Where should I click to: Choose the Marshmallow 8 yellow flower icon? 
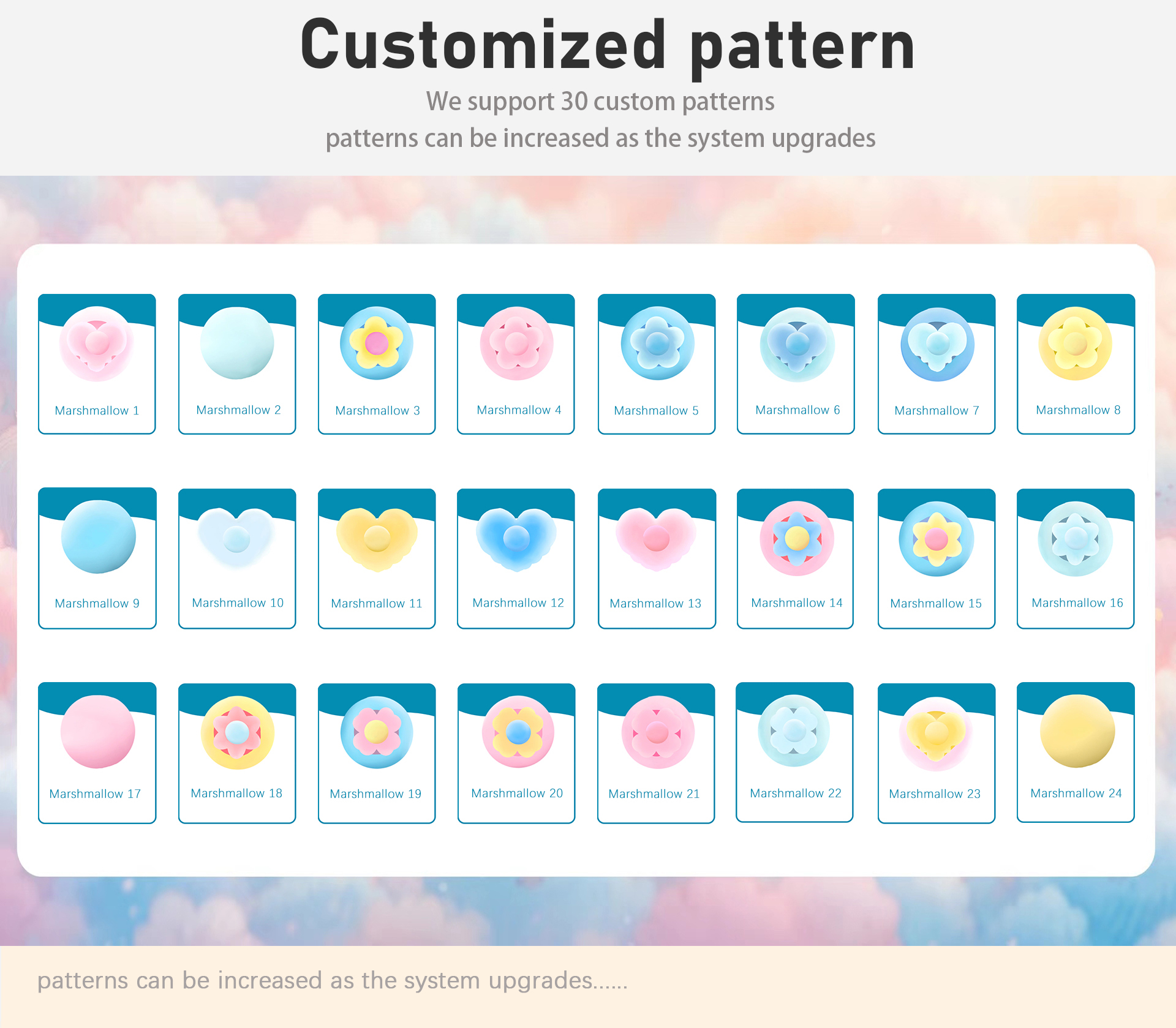pyautogui.click(x=1076, y=343)
